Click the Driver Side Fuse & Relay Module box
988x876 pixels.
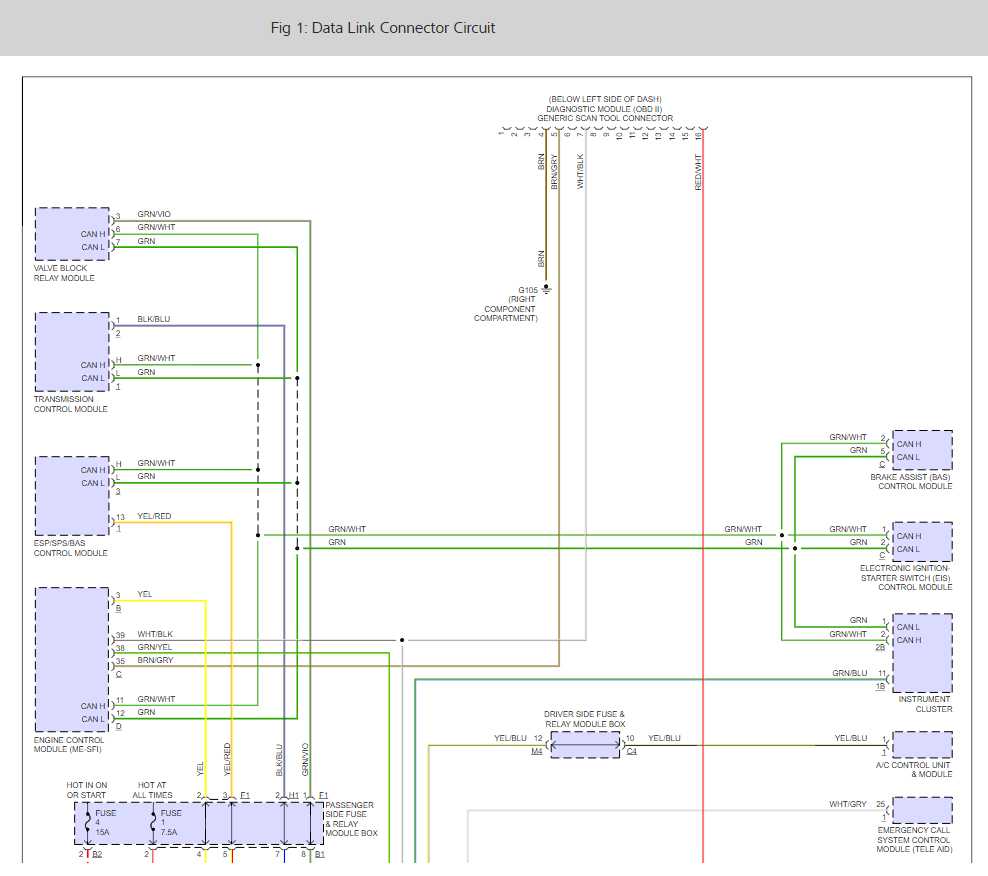click(x=585, y=744)
